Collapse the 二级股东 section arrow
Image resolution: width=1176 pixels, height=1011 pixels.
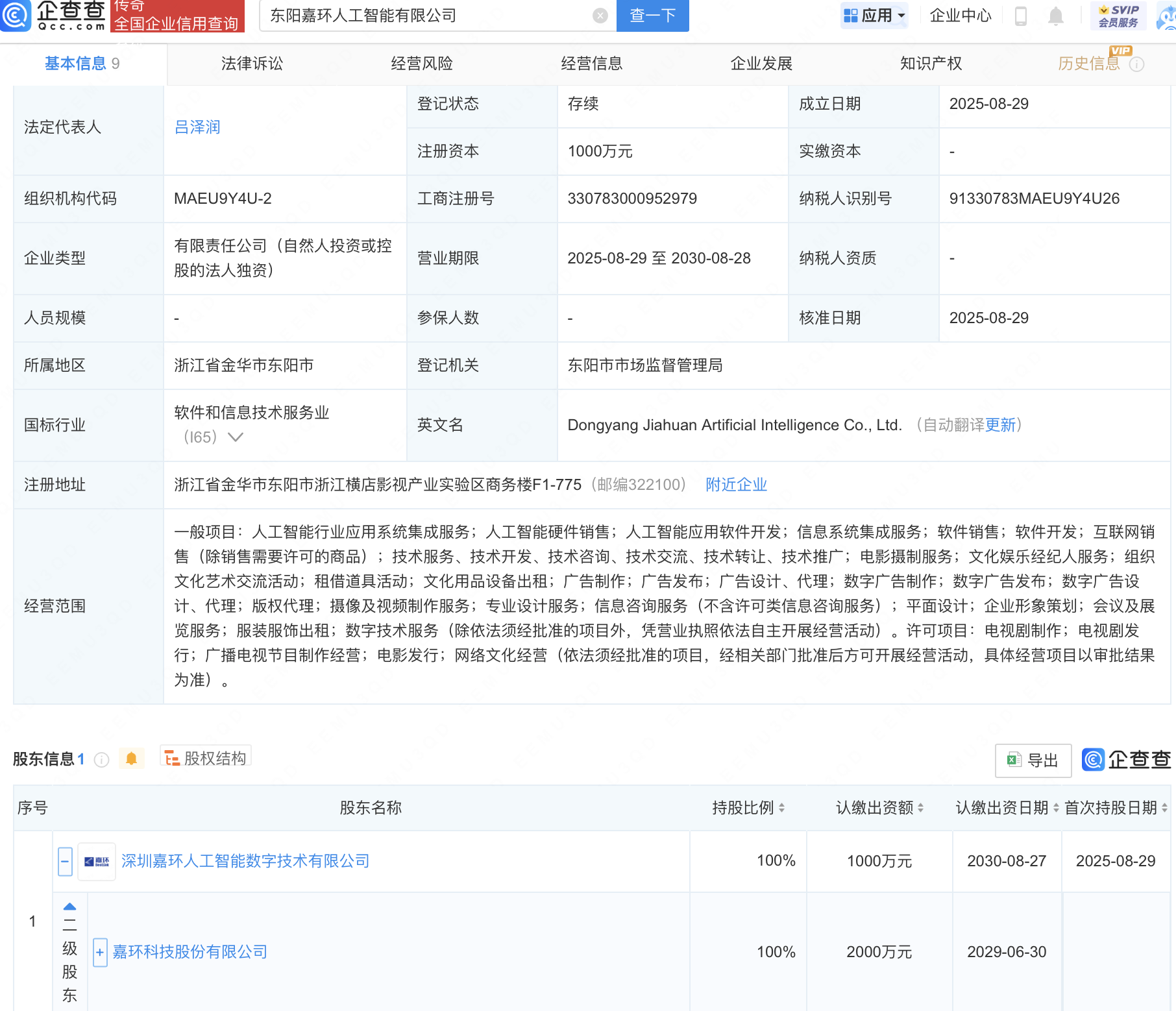70,907
